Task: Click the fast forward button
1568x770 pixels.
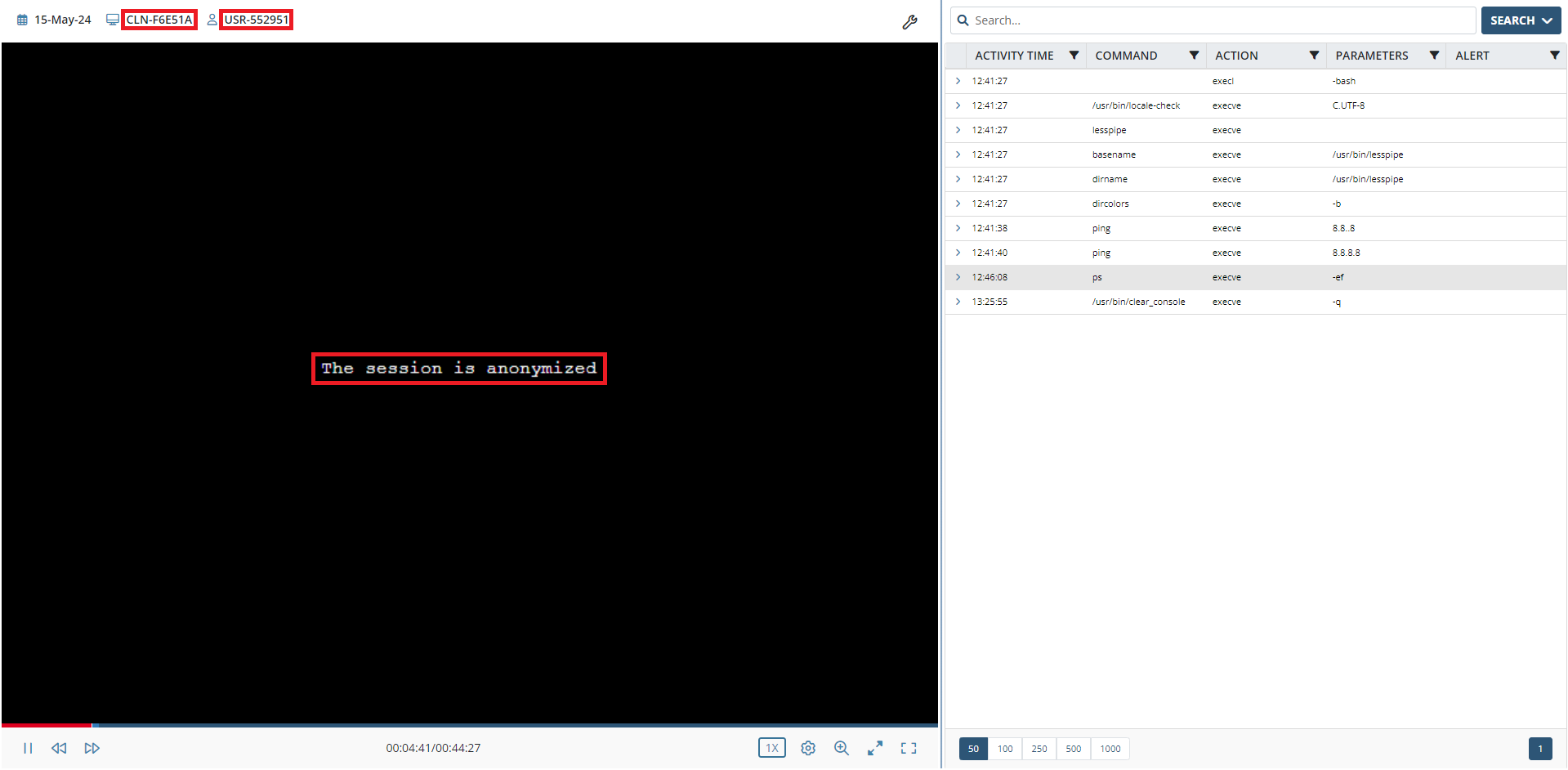Action: [92, 748]
